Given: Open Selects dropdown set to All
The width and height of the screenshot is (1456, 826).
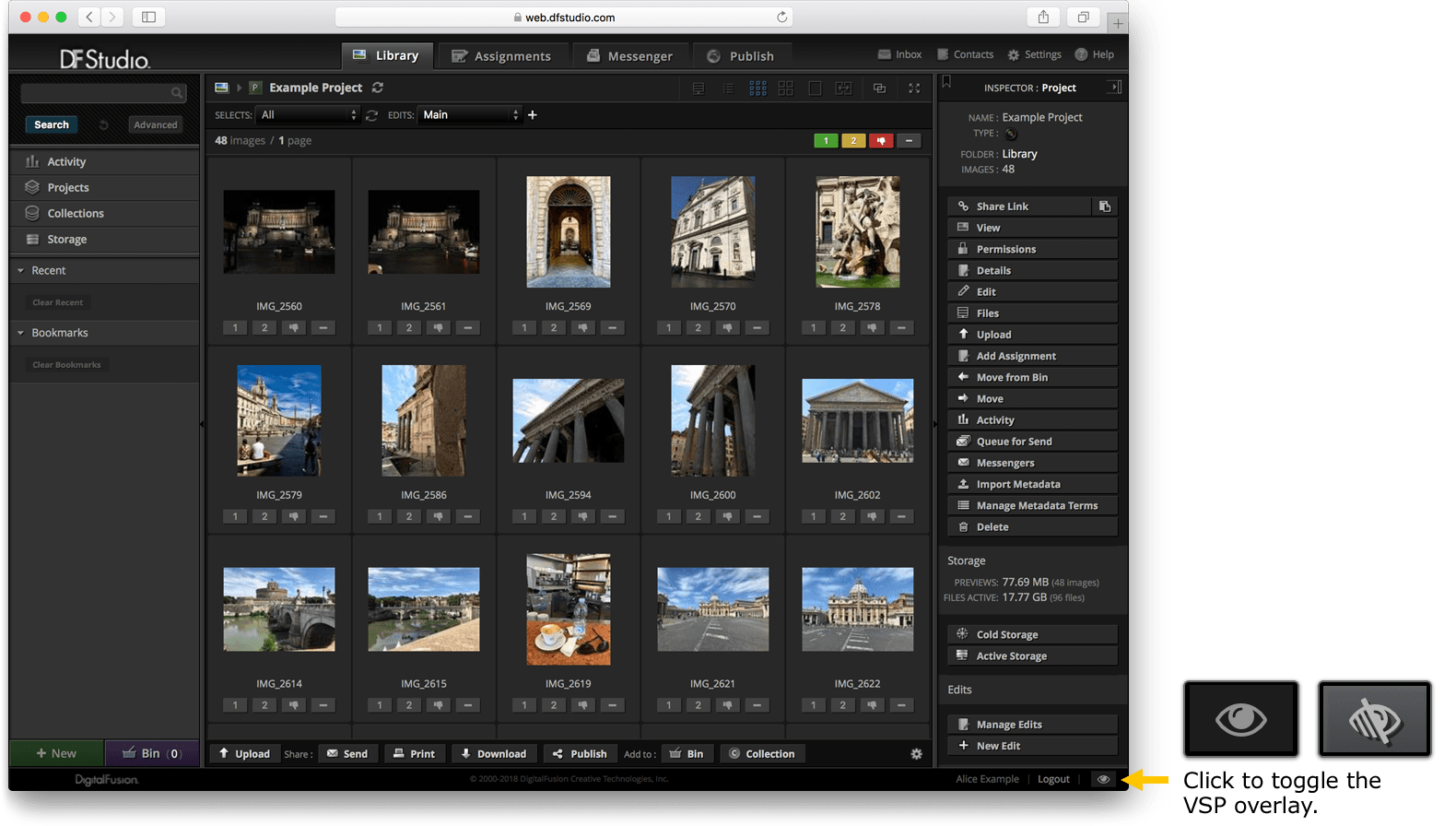Looking at the screenshot, I should pos(308,115).
